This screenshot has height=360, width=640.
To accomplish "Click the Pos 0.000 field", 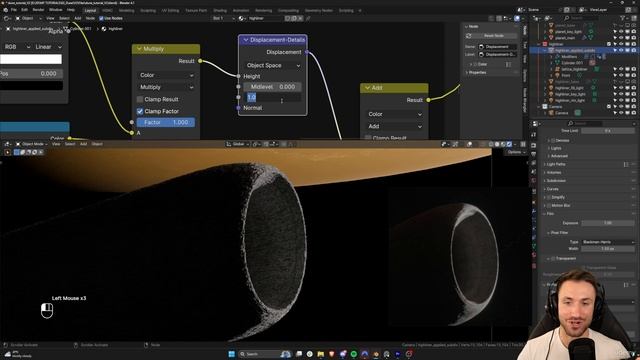I will (x=31, y=74).
